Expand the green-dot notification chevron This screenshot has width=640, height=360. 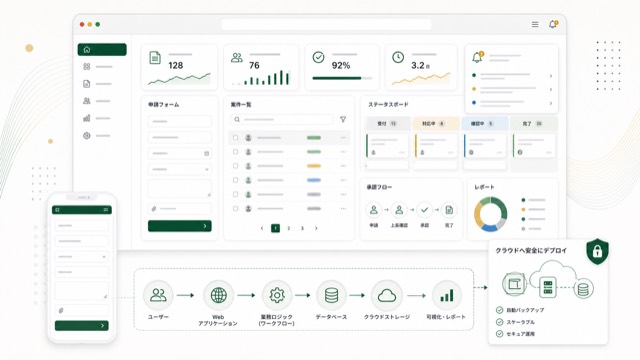551,76
